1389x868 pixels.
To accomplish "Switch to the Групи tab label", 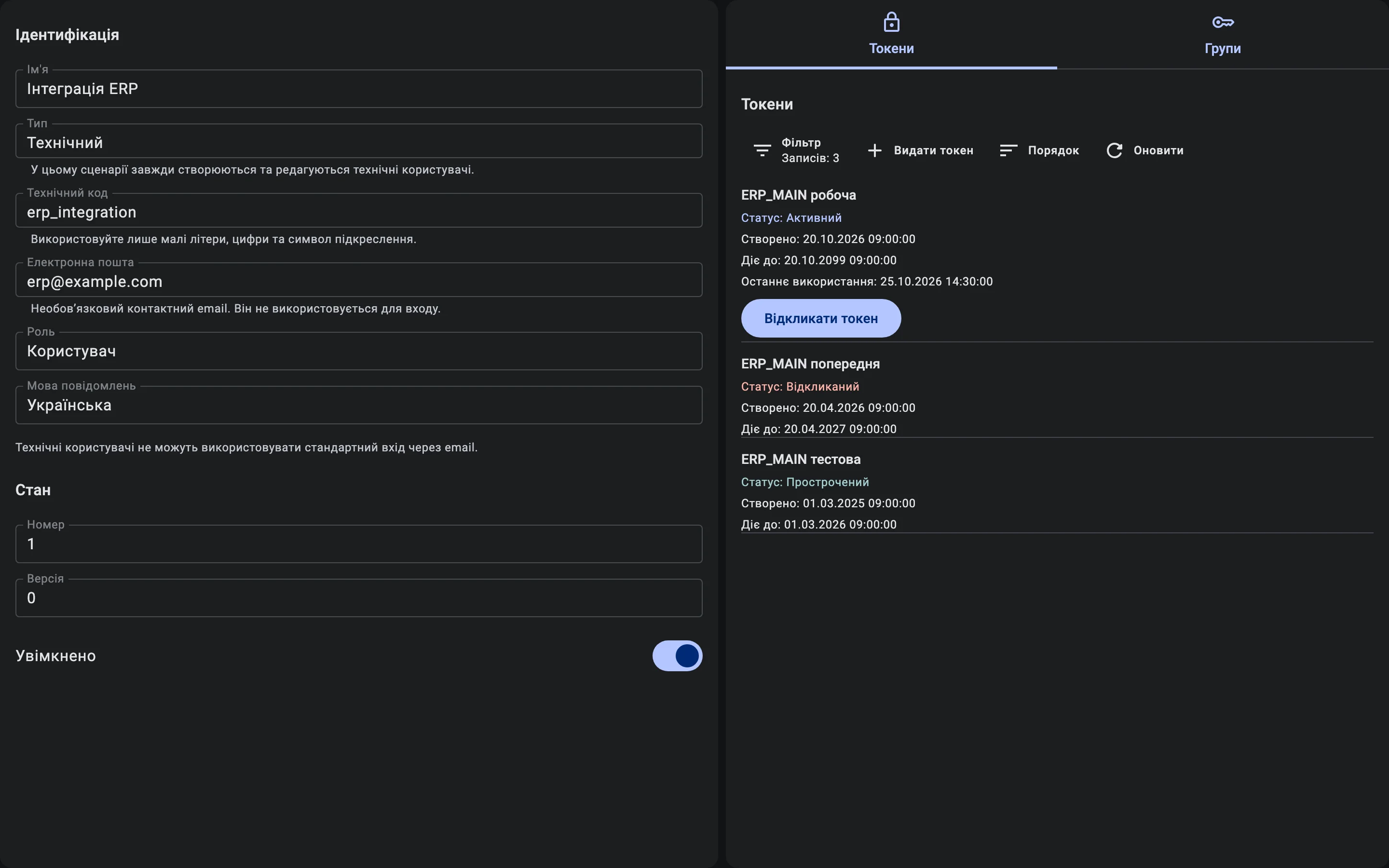I will (1223, 49).
